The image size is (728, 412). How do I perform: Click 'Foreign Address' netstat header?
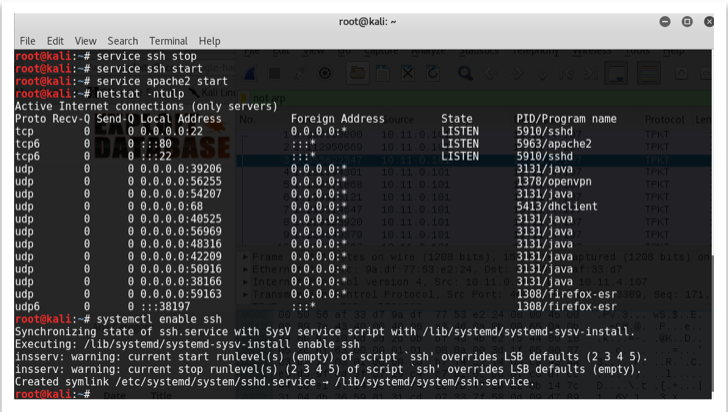pyautogui.click(x=338, y=119)
